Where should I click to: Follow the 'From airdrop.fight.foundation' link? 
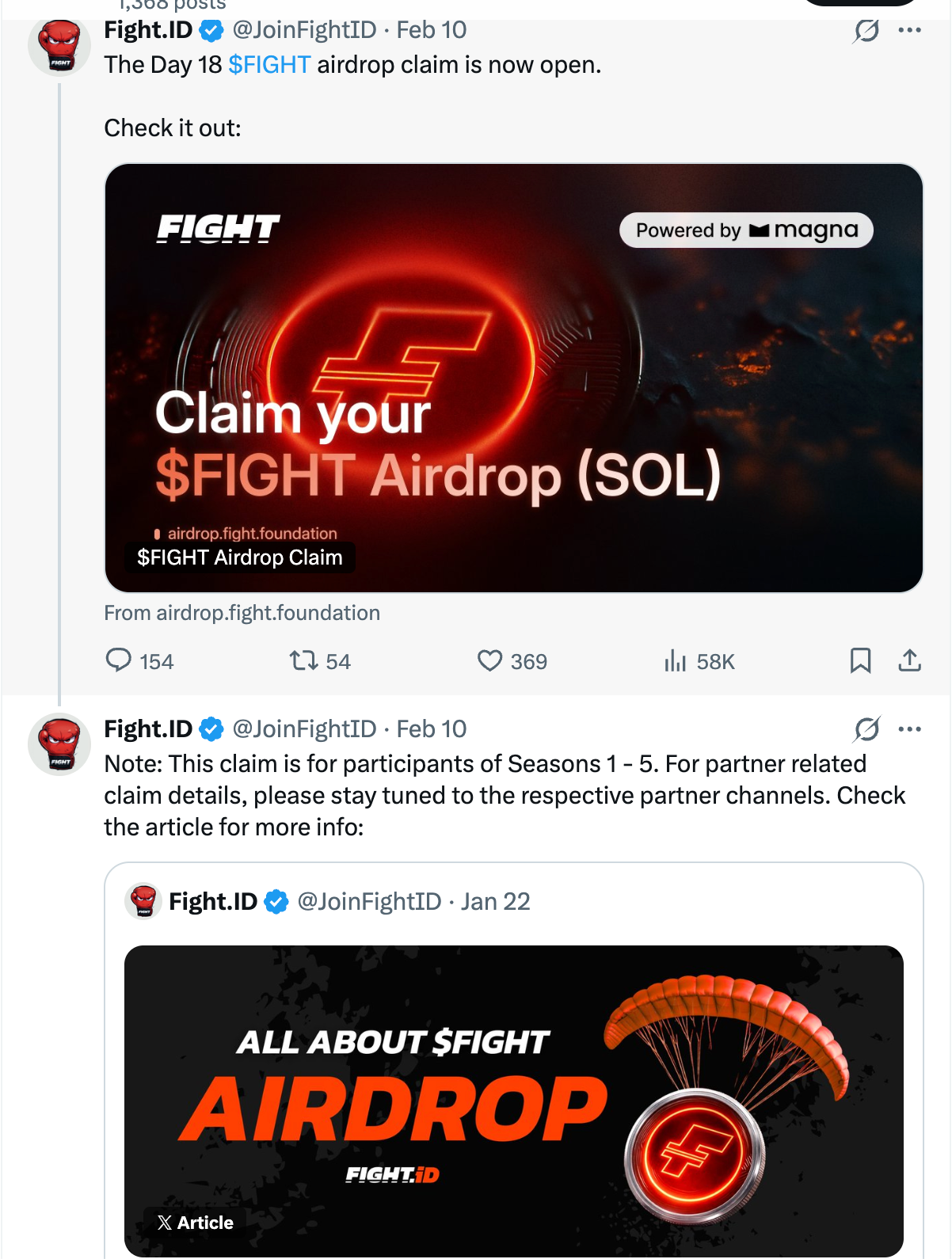tap(242, 613)
